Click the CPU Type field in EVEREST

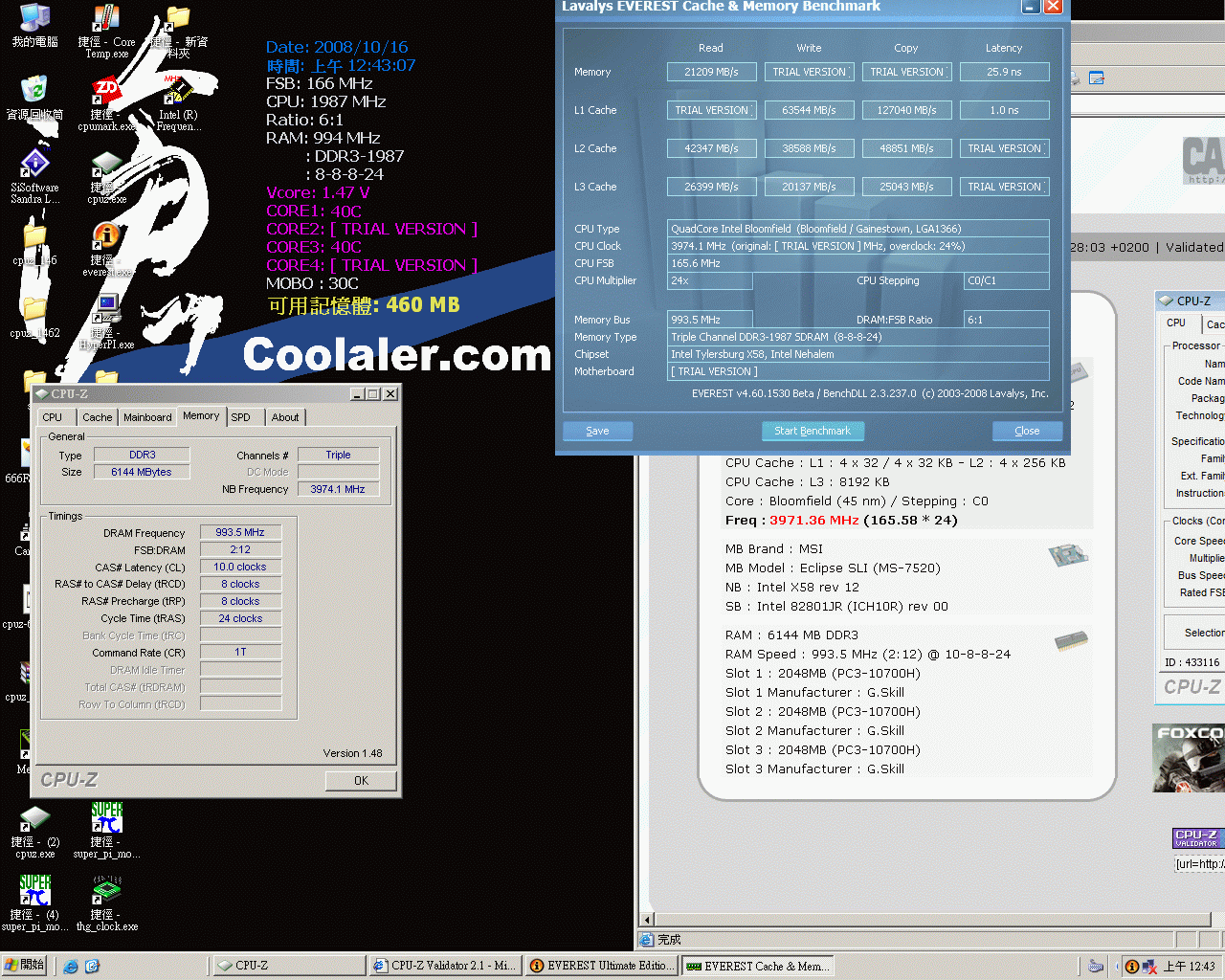(857, 229)
